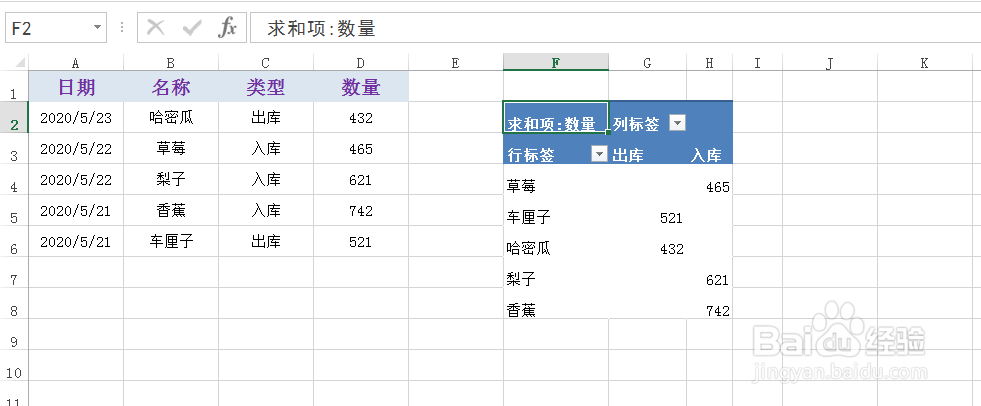The width and height of the screenshot is (981, 406).
Task: Select quantity cell 465 in column D
Action: click(361, 149)
